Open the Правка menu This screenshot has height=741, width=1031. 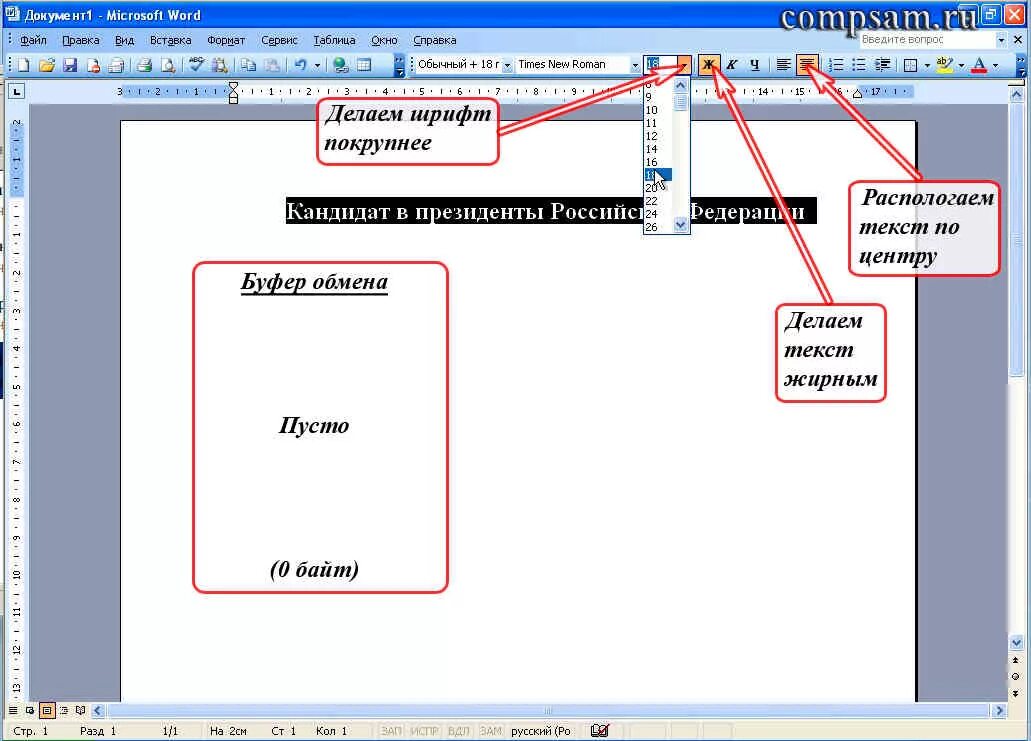tap(81, 40)
